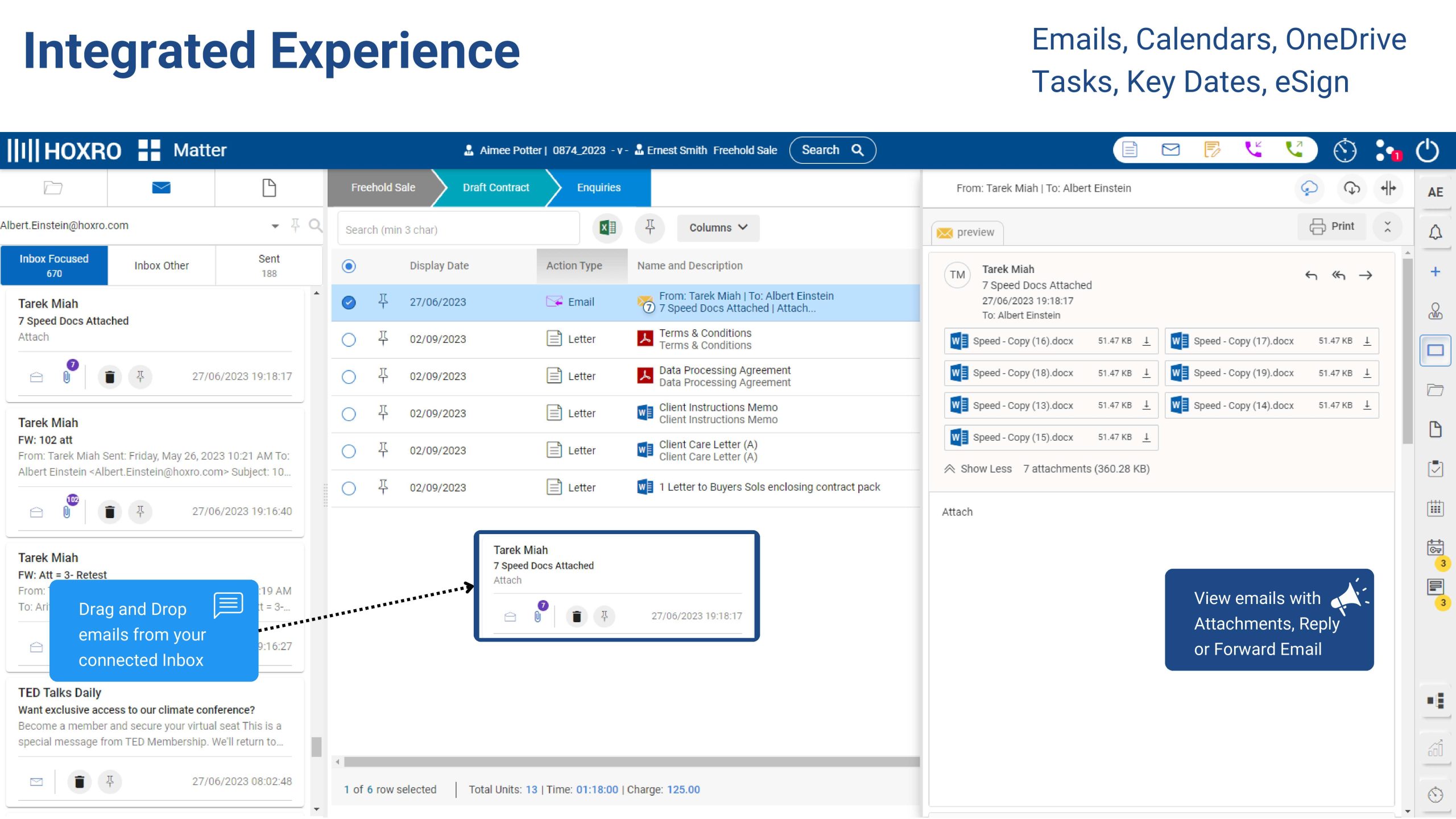Open the Draft Contract stage tab
Screen dimensions: 1456x819
(x=495, y=188)
